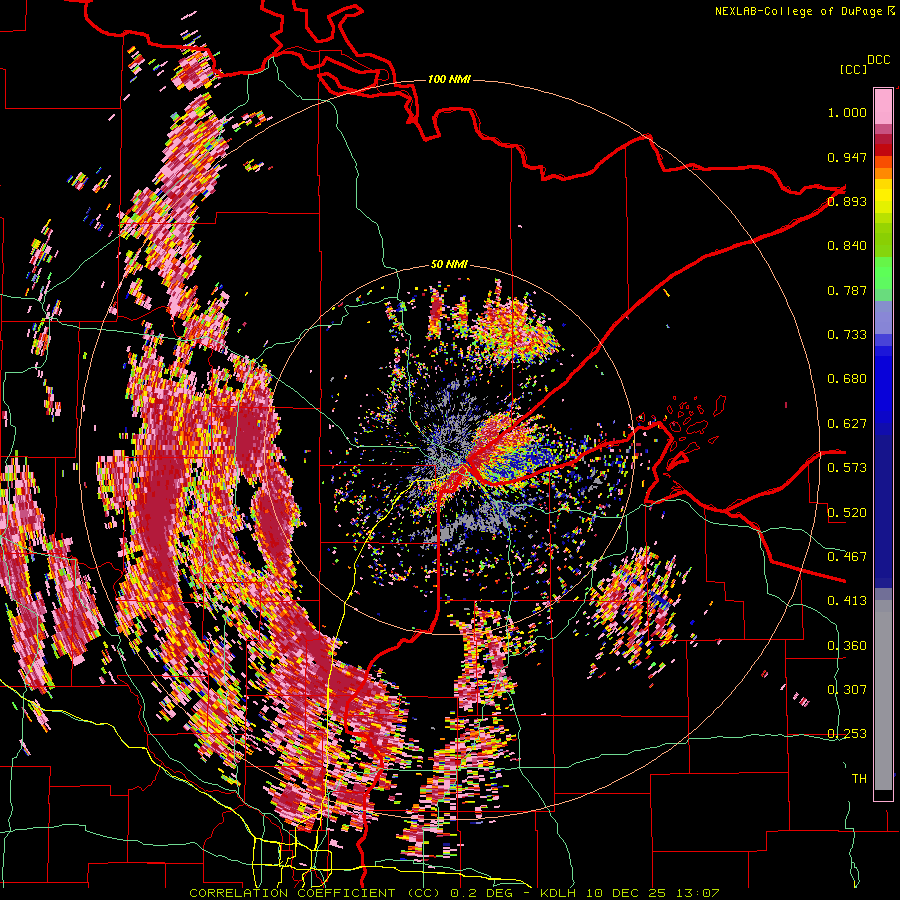900x900 pixels.
Task: Click the 0.573 color scale value
Action: (x=847, y=468)
